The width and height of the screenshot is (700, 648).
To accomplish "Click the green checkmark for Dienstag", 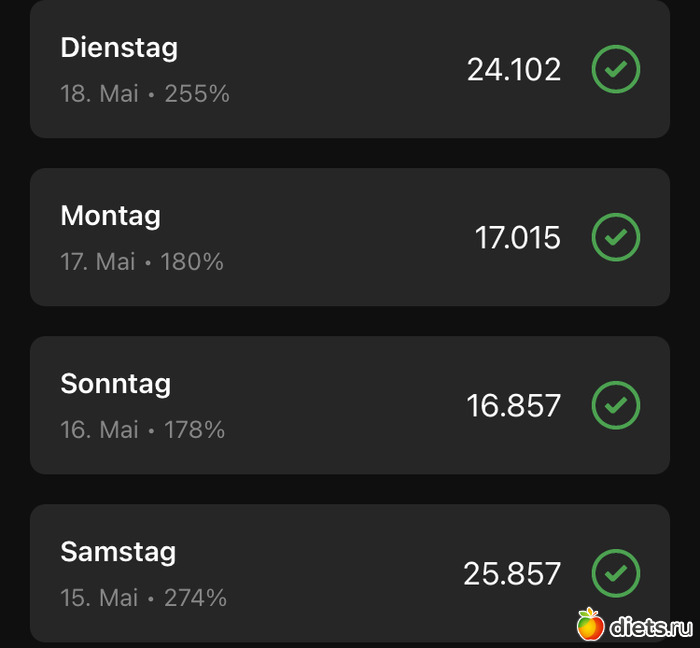I will (x=615, y=70).
